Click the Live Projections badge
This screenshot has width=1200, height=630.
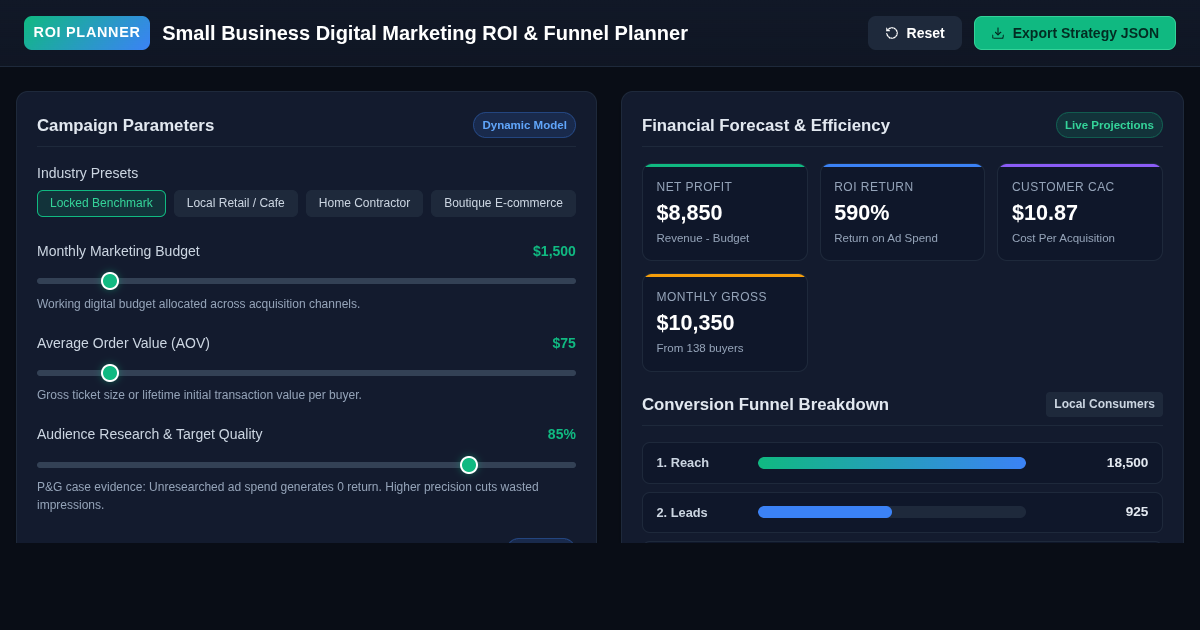(x=1109, y=125)
